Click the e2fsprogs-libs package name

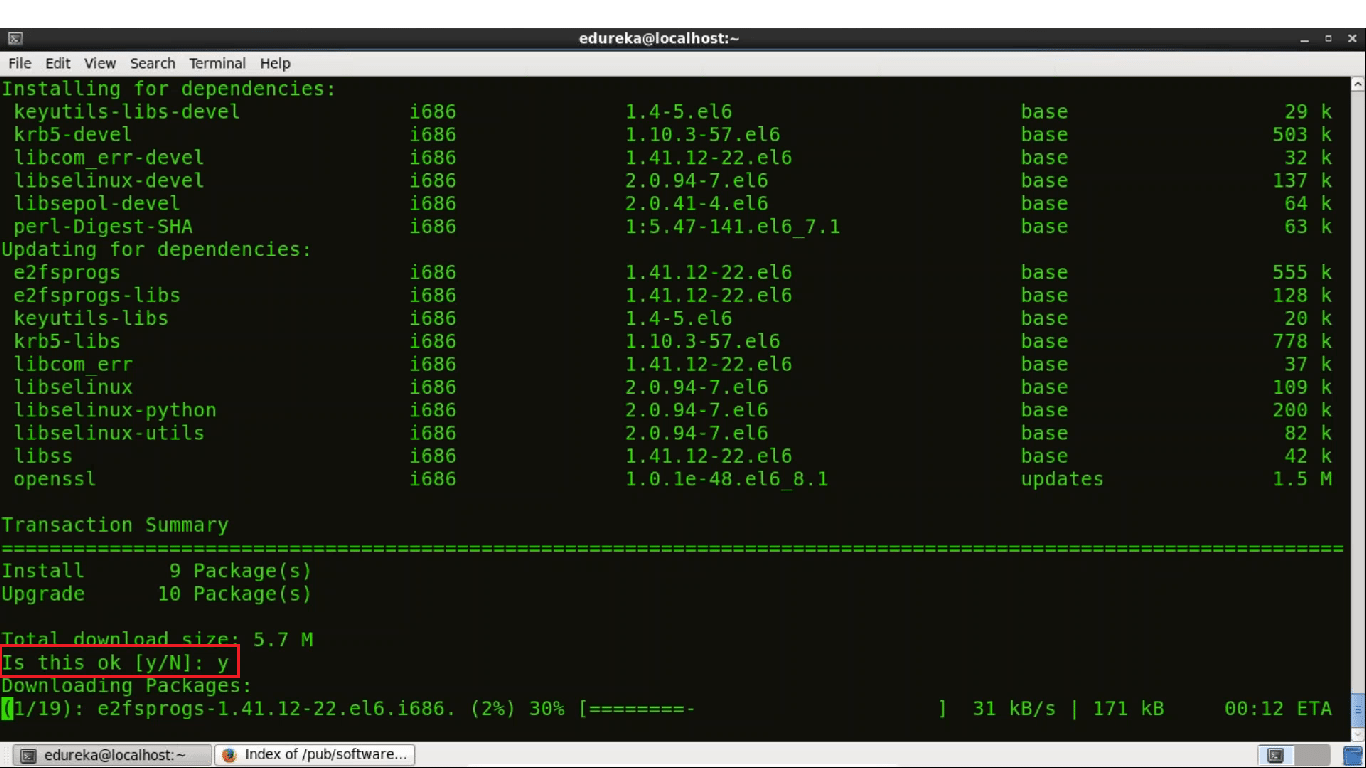[x=97, y=296]
